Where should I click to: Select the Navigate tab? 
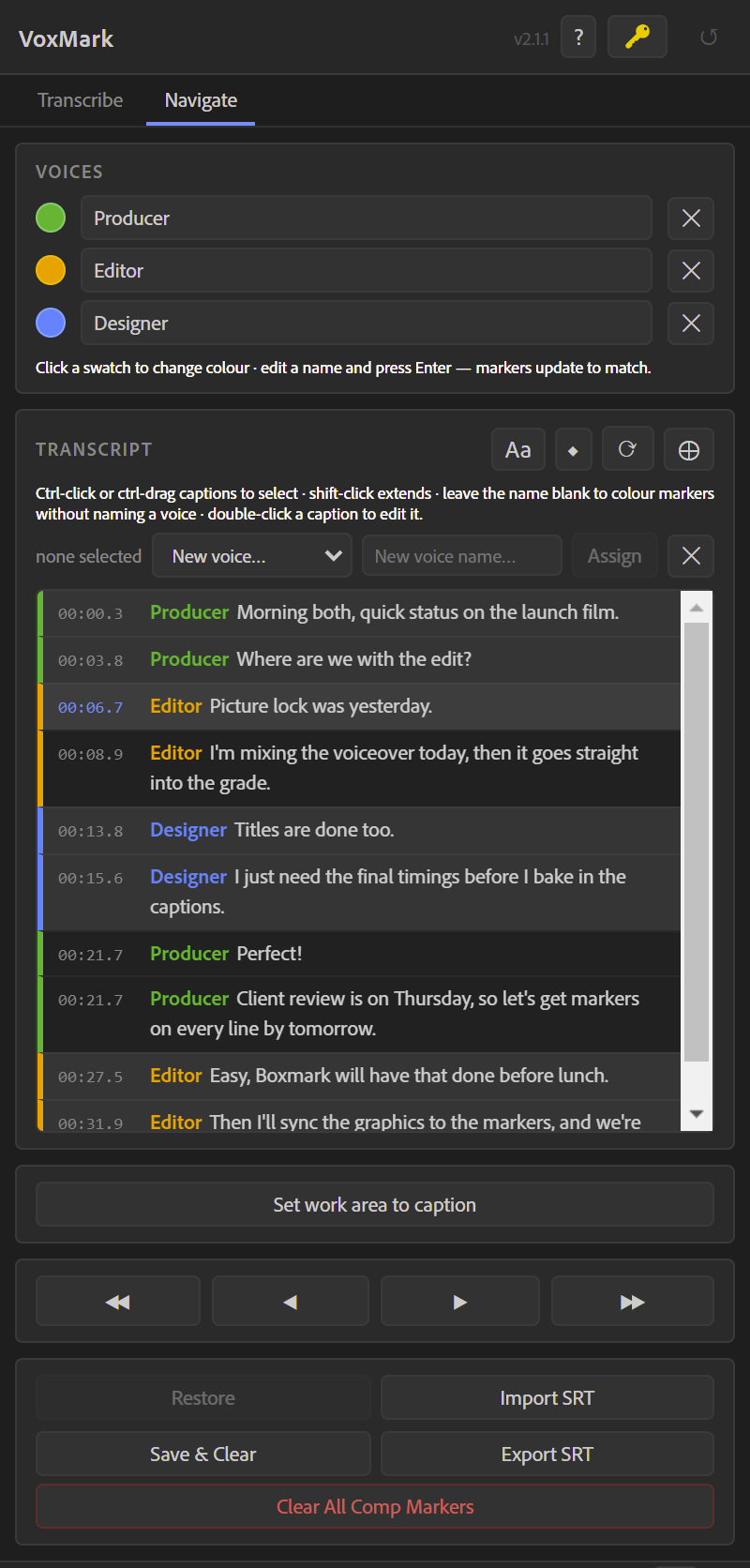(x=201, y=100)
